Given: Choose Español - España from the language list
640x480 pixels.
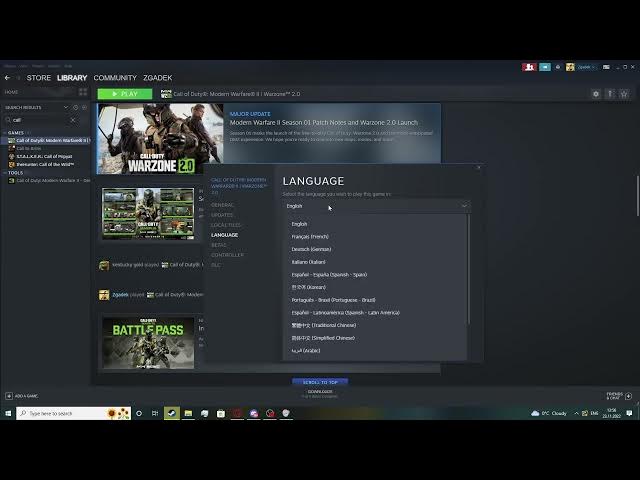Looking at the screenshot, I should (x=376, y=275).
